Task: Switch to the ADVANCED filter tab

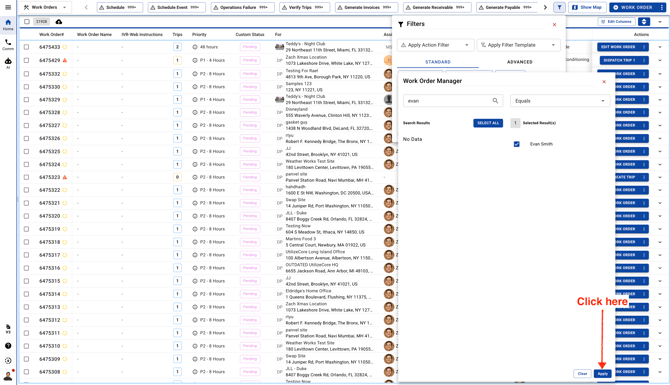Action: point(520,62)
